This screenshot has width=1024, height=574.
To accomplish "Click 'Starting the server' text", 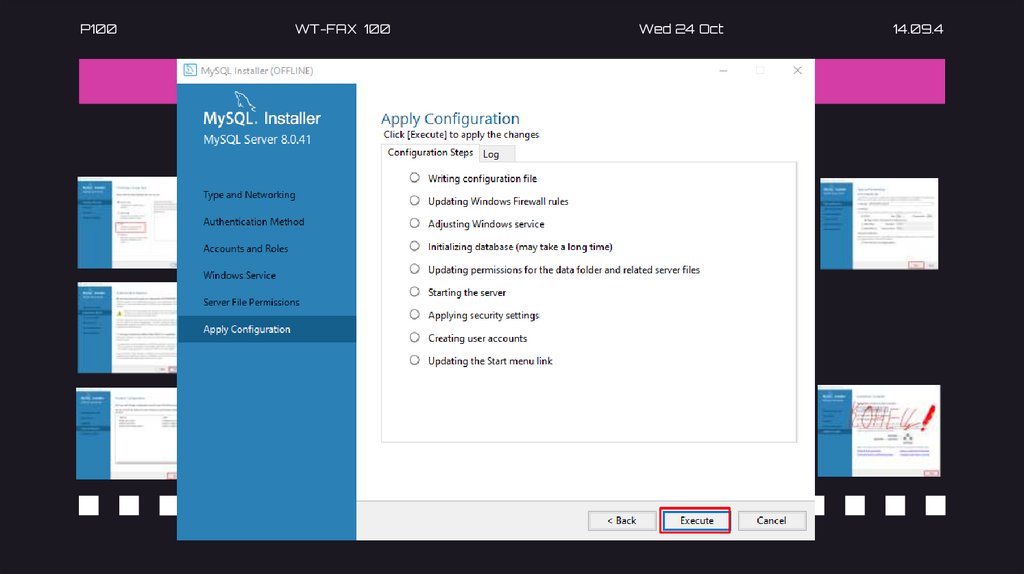I will click(x=466, y=293).
